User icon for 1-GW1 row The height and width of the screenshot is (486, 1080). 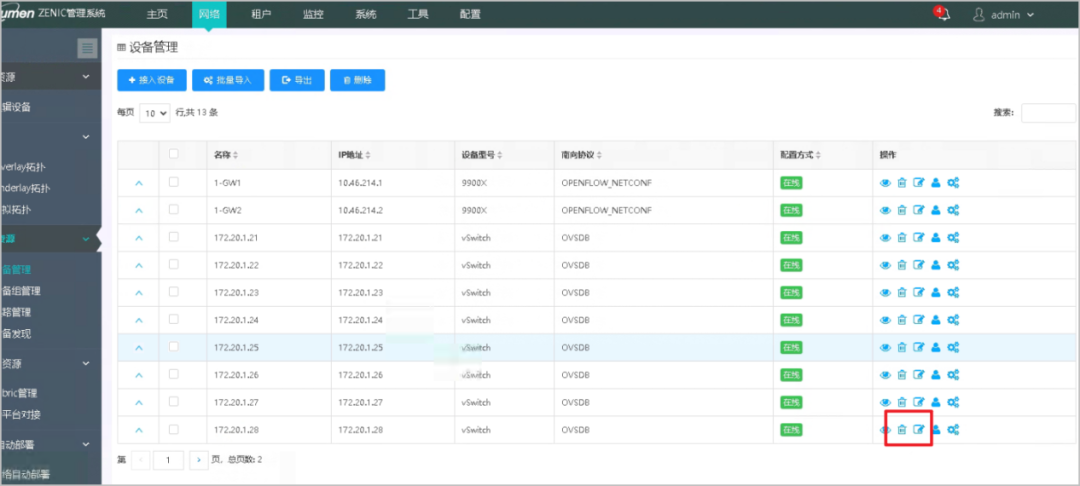click(x=935, y=182)
